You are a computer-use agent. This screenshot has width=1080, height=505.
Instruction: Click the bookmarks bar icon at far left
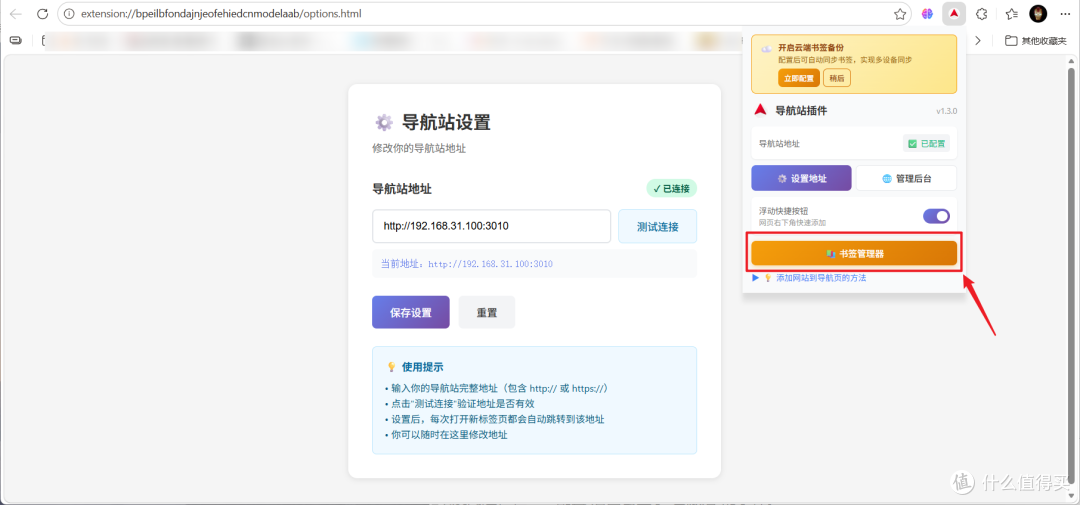pyautogui.click(x=15, y=41)
